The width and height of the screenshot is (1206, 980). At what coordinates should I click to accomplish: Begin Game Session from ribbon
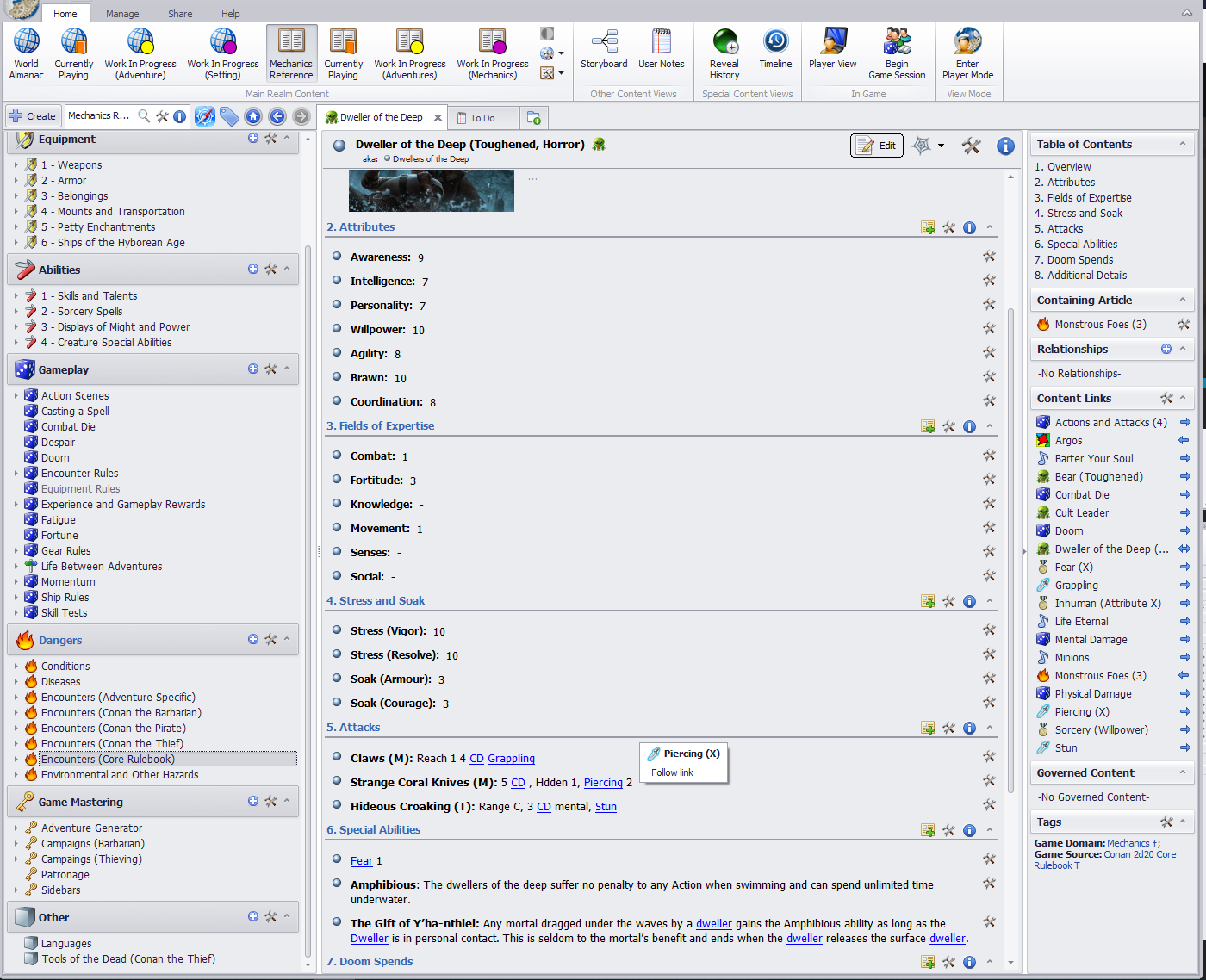coord(897,53)
